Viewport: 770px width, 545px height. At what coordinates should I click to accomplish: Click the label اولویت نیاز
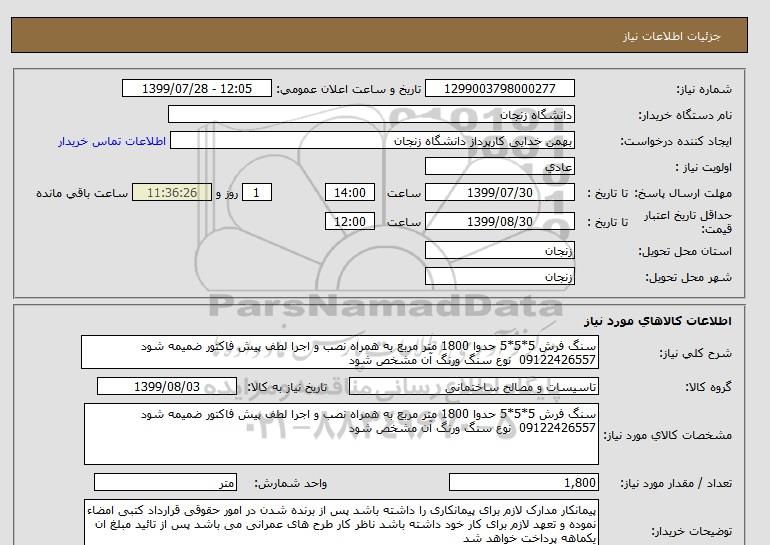pyautogui.click(x=704, y=167)
